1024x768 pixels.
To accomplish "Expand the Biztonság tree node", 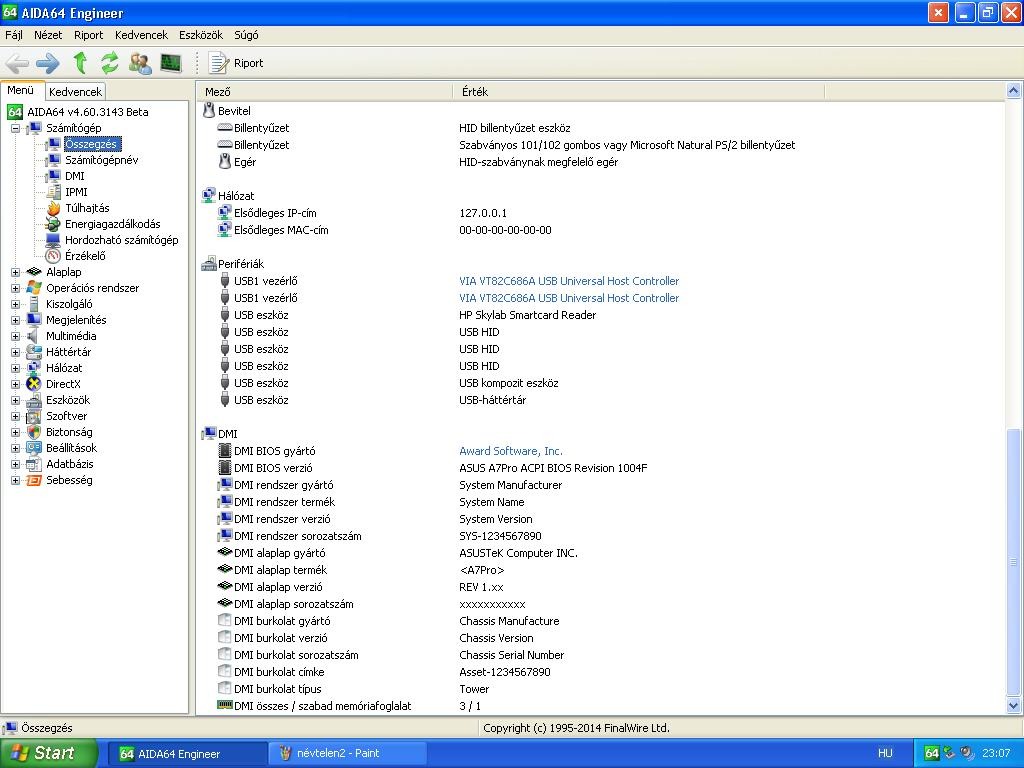I will pos(15,432).
